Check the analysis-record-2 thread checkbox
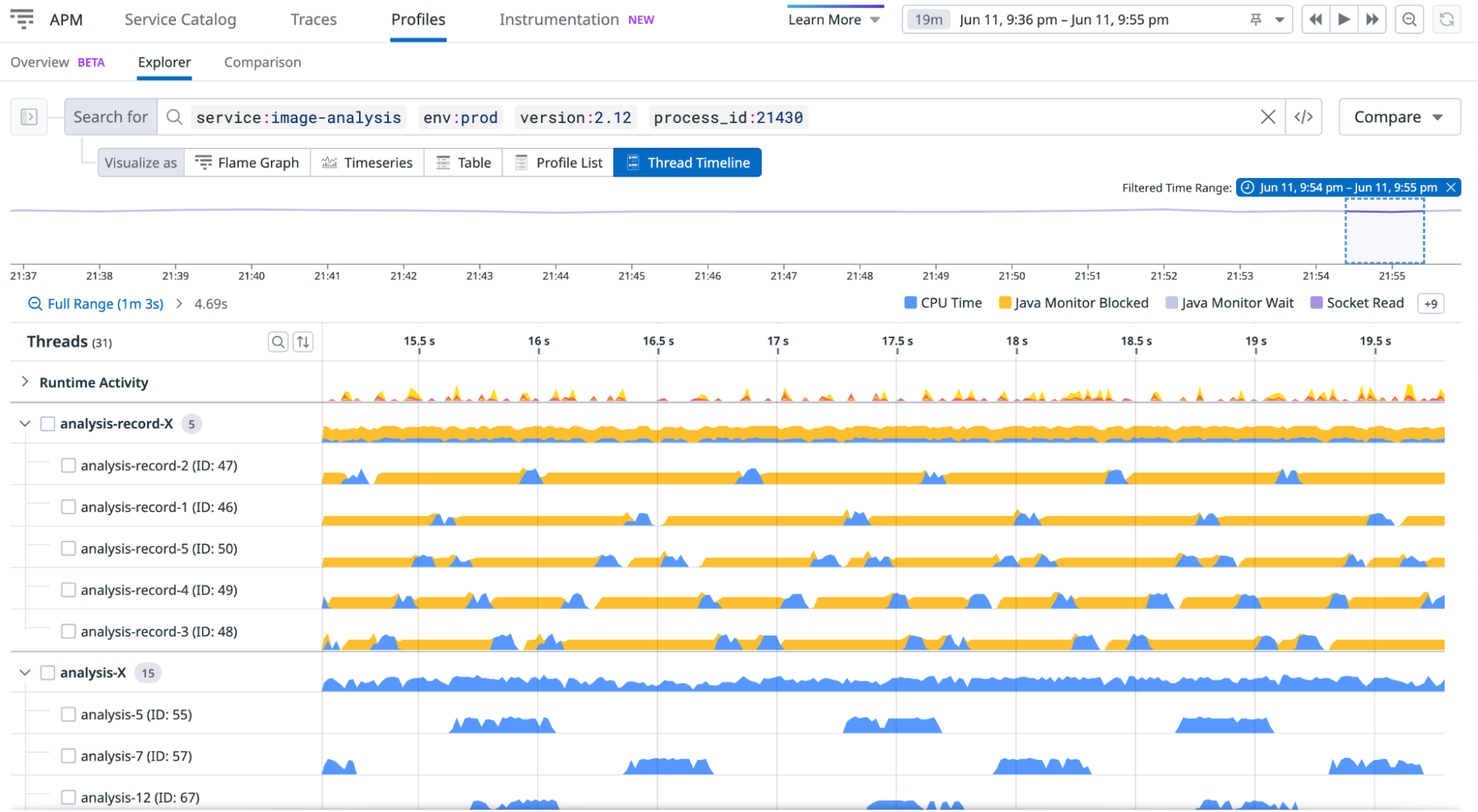 tap(68, 465)
